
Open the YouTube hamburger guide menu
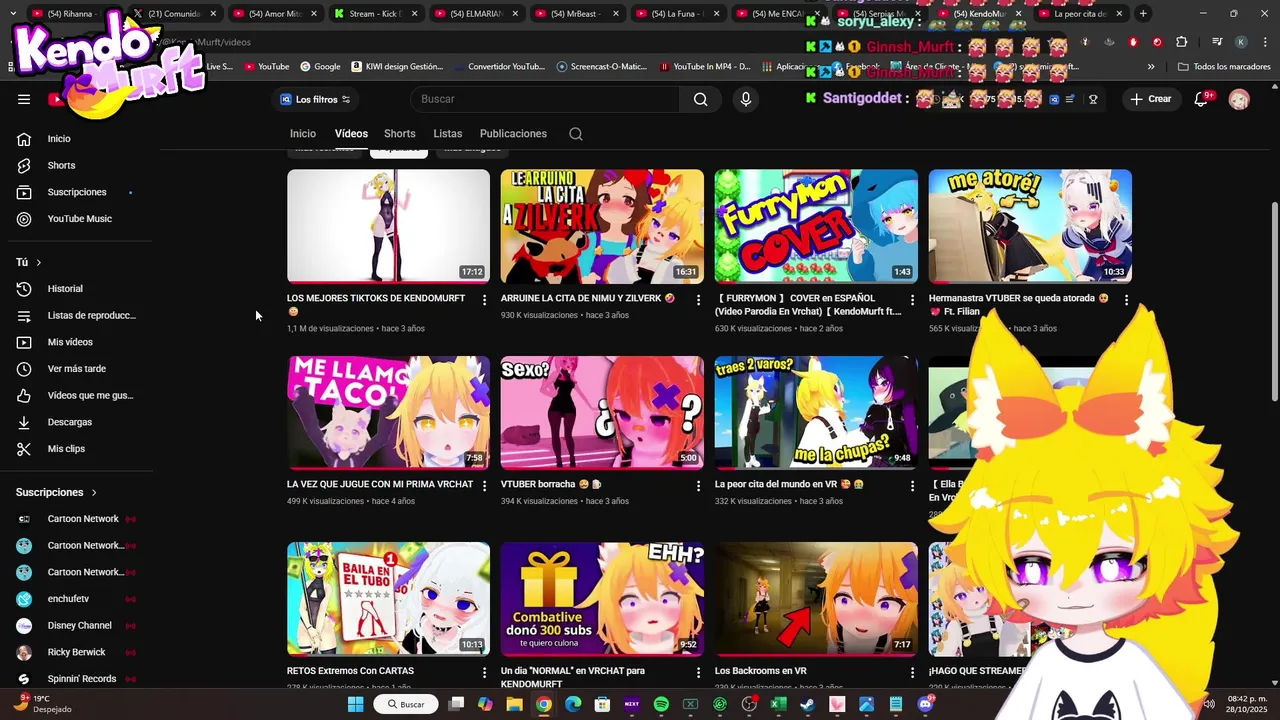click(x=24, y=99)
